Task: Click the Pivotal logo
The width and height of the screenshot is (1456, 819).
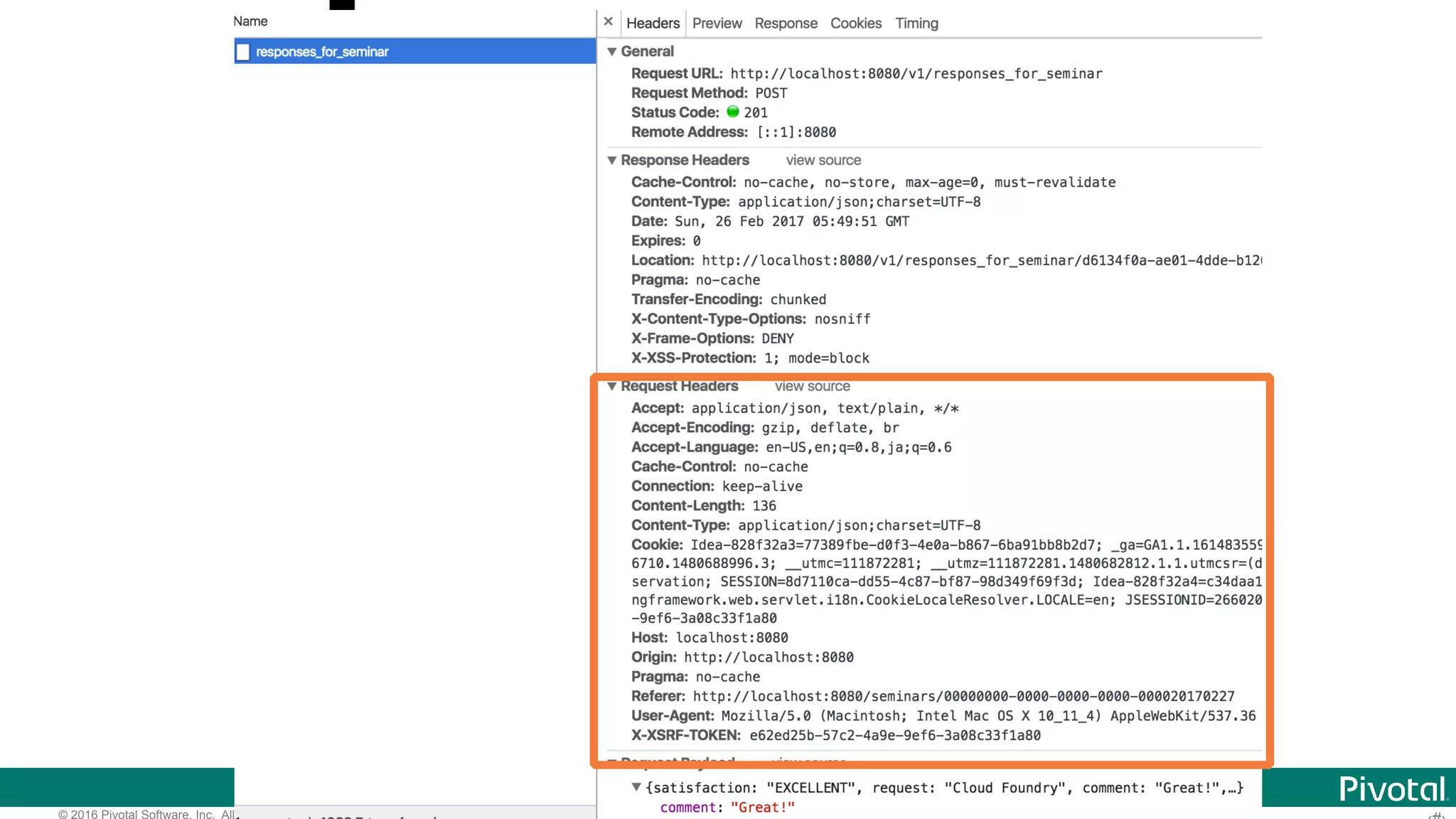Action: point(1392,788)
